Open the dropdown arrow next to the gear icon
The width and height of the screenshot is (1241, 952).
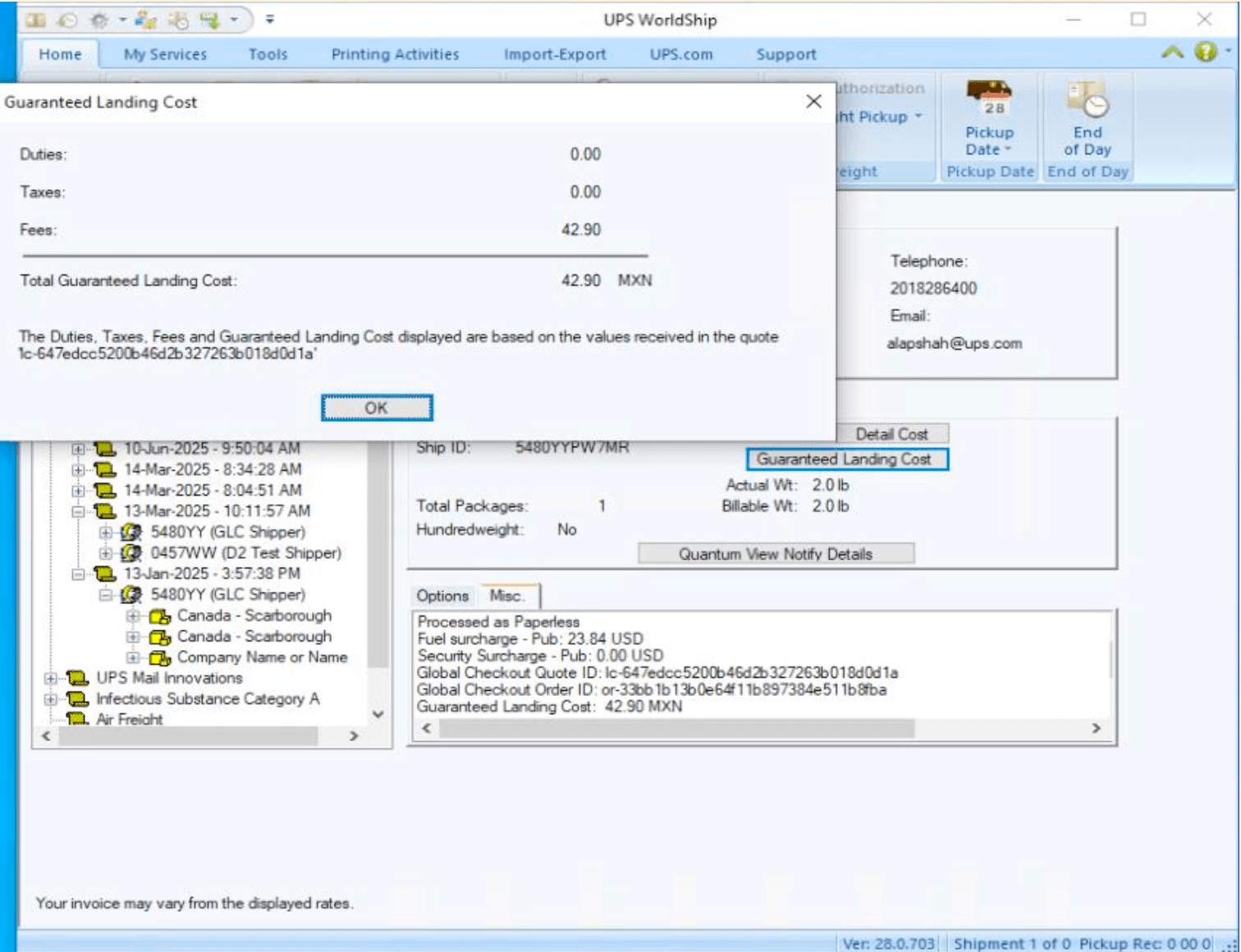121,20
